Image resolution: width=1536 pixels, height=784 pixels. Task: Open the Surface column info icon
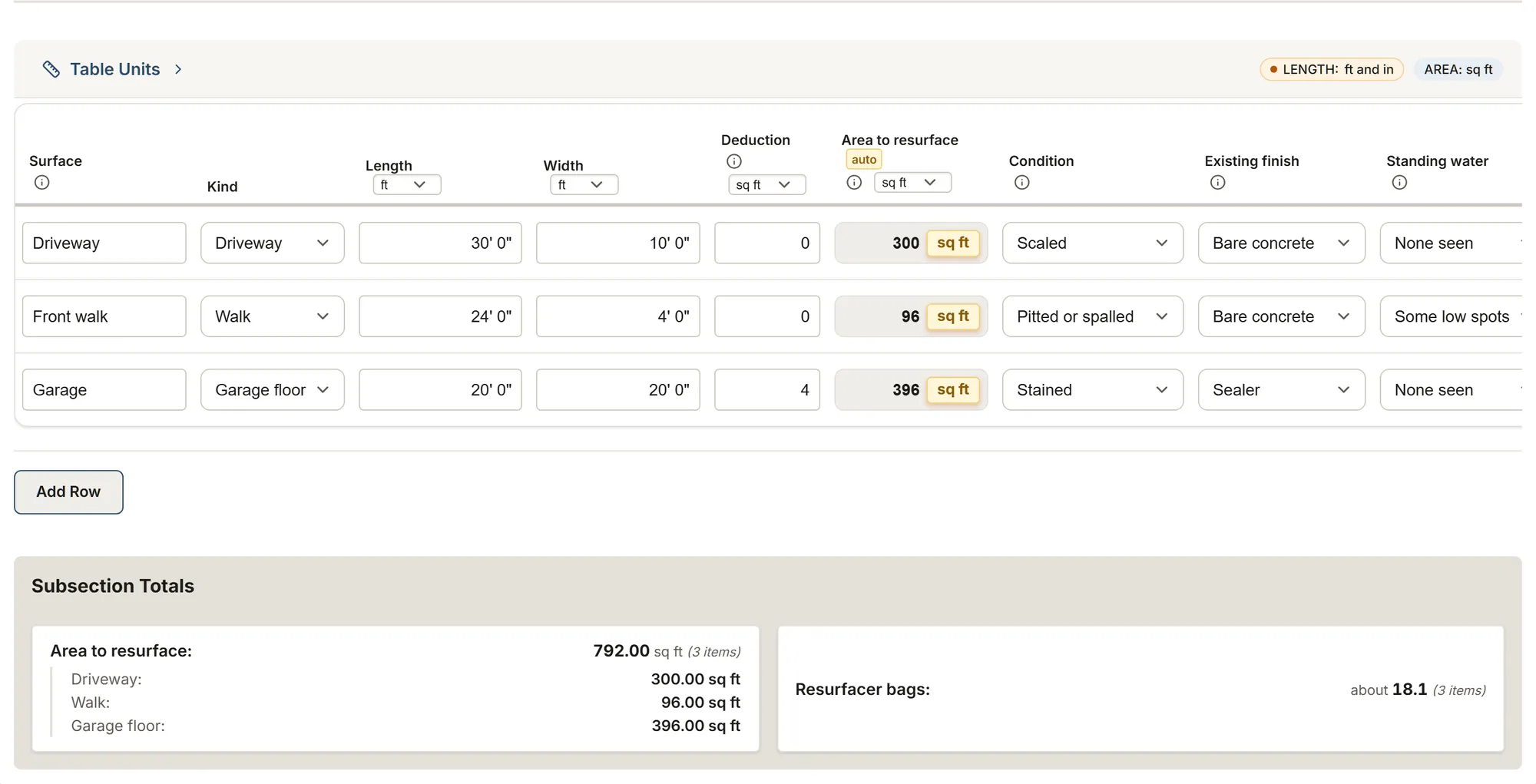(42, 183)
